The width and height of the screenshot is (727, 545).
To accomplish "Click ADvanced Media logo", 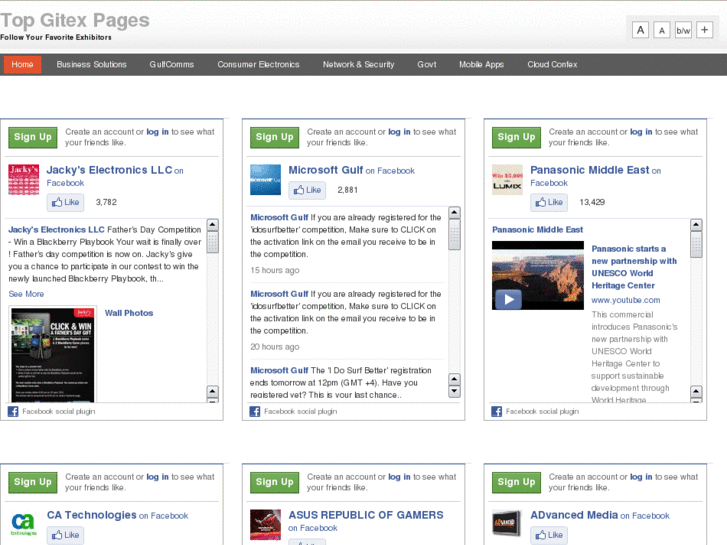I will coord(507,525).
